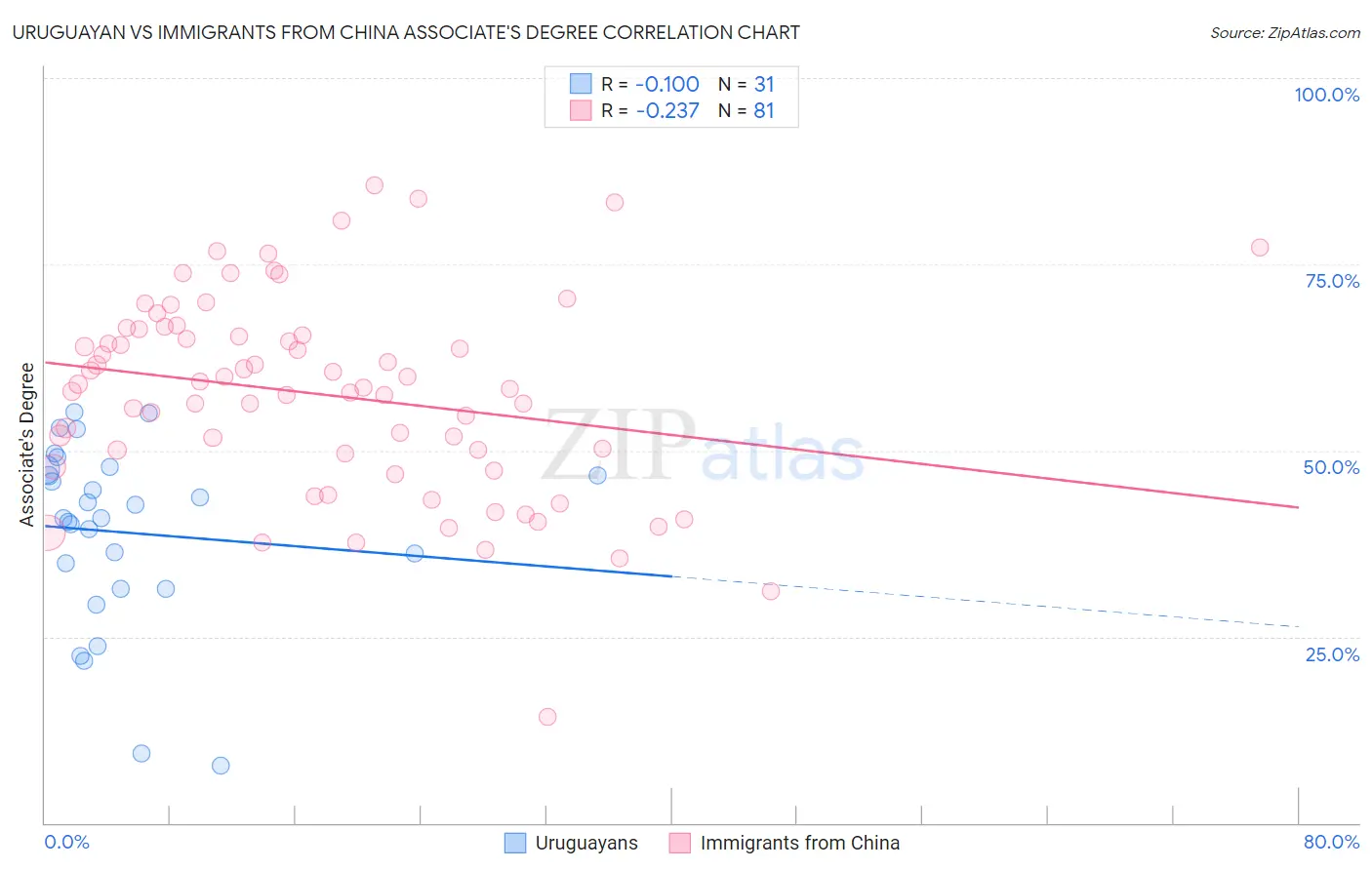Click the blue Uruguayans legend swatch
The image size is (1372, 870).
(515, 843)
